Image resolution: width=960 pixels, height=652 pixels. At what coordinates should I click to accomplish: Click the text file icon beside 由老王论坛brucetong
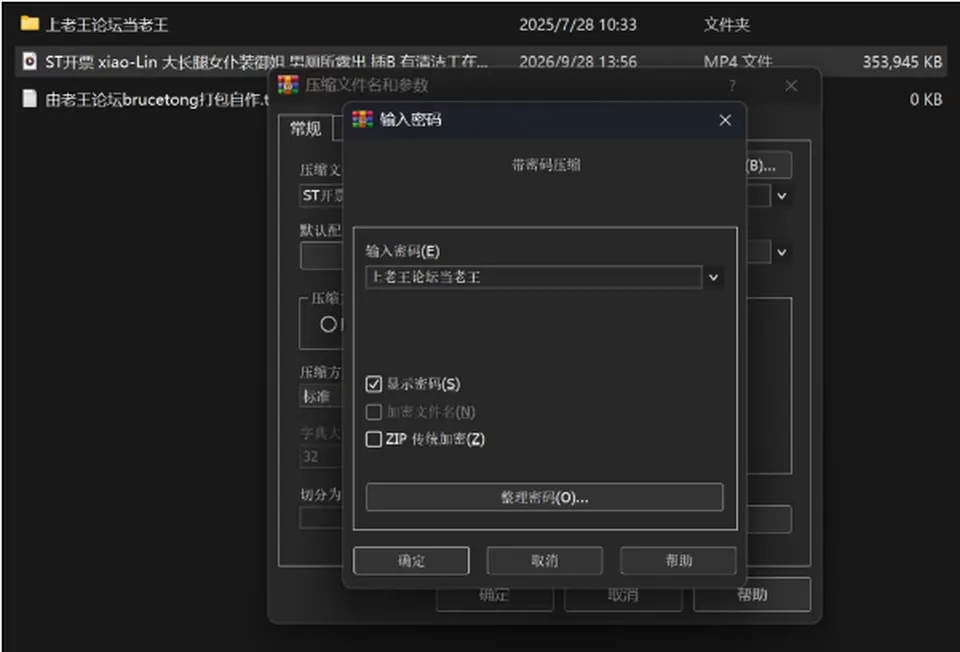[29, 99]
